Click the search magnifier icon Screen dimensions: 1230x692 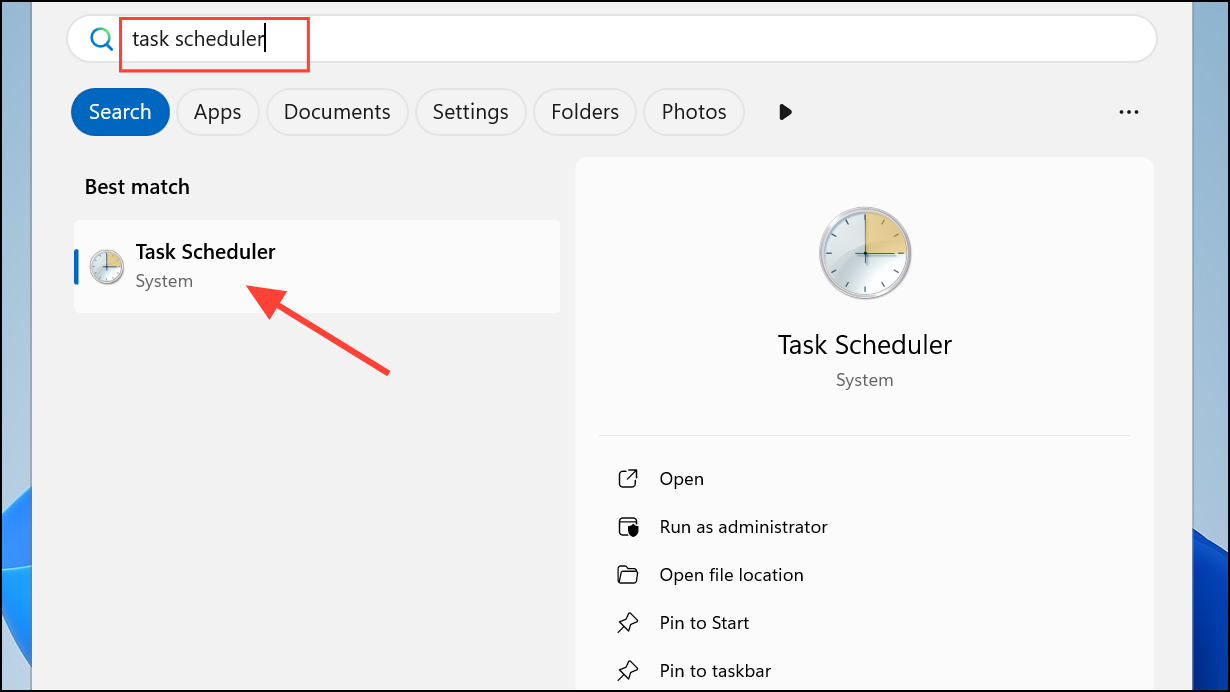coord(102,39)
